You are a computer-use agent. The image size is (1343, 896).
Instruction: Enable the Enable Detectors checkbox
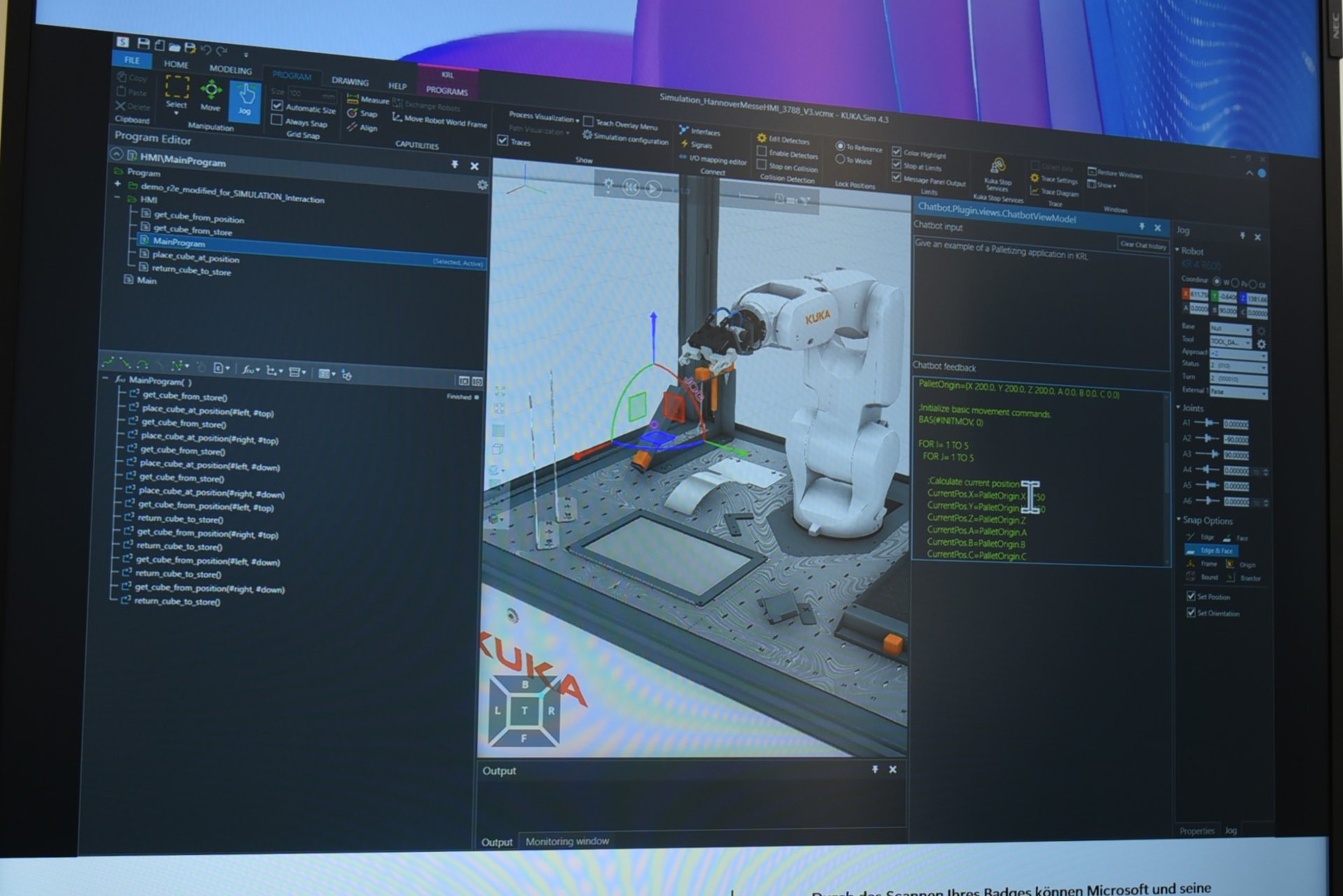coord(762,151)
